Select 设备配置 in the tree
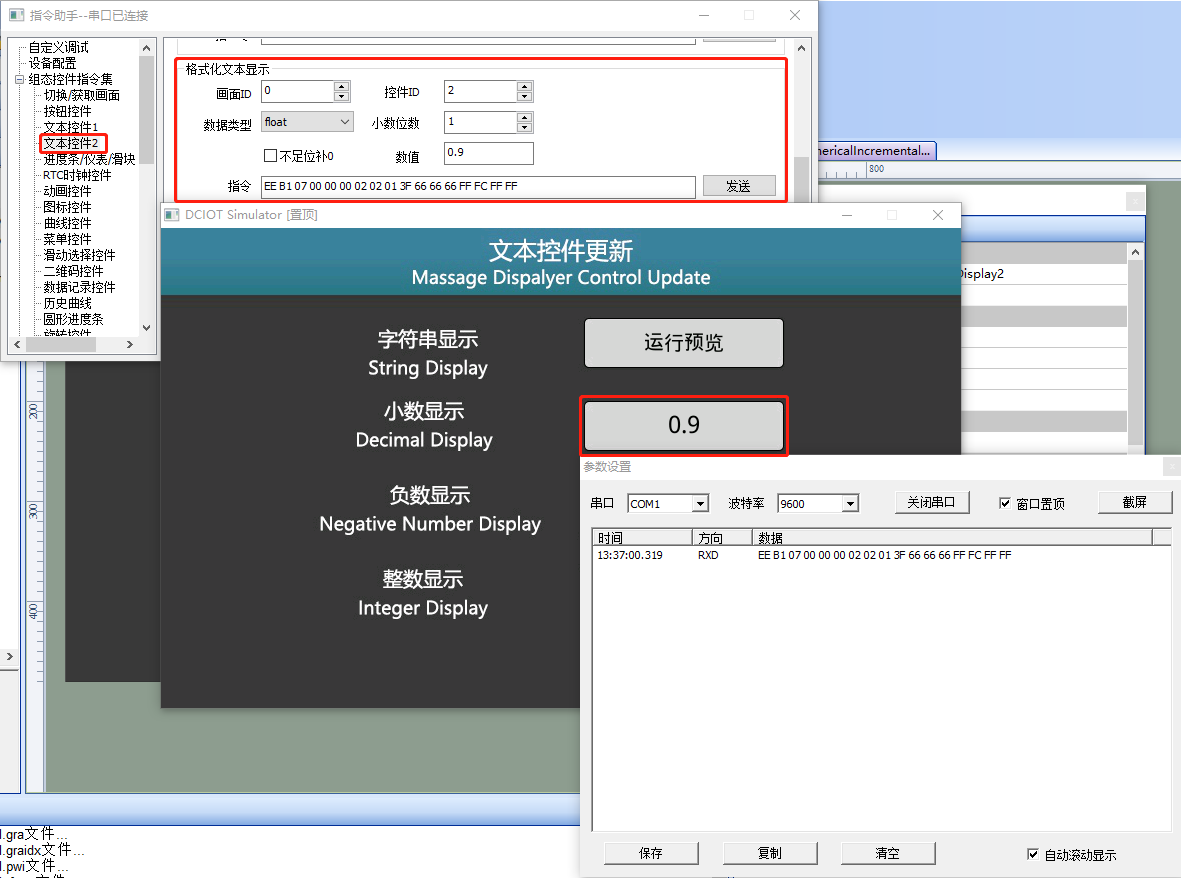 click(52, 63)
